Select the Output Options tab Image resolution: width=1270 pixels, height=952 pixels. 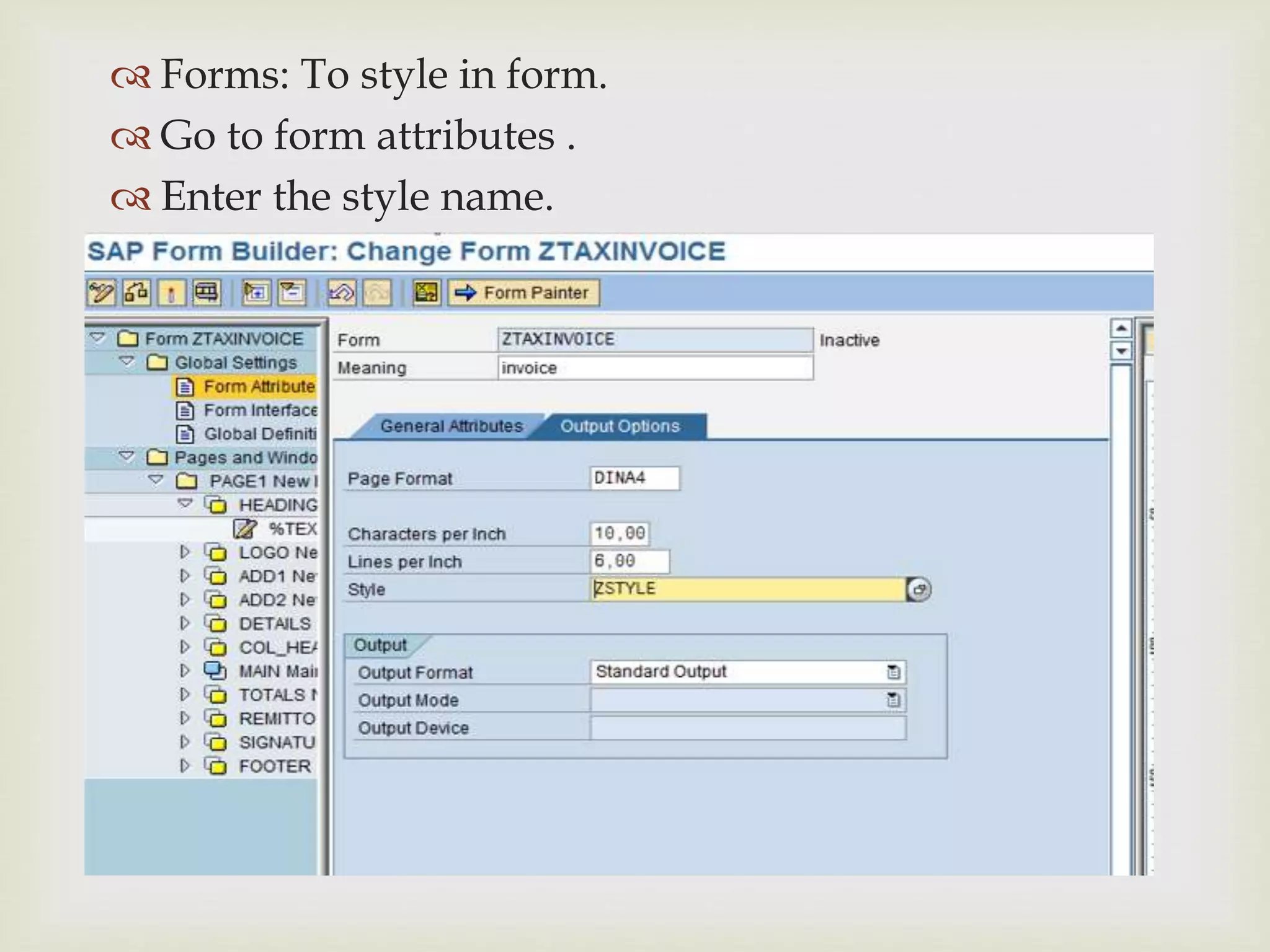pos(619,426)
